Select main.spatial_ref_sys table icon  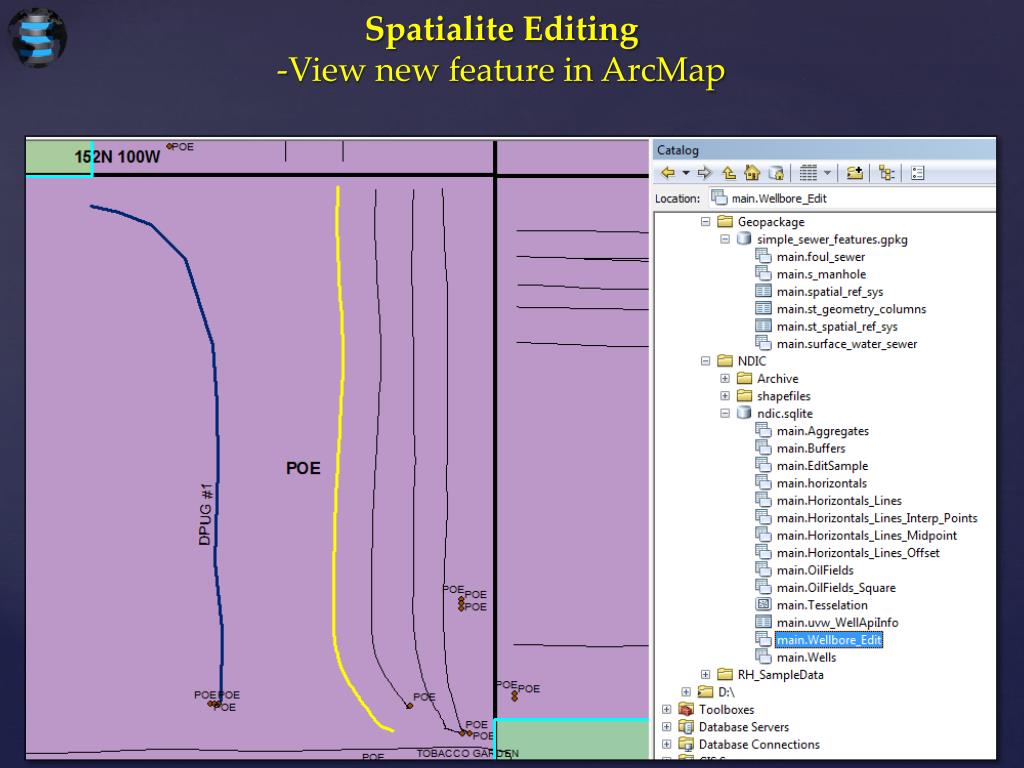(763, 291)
